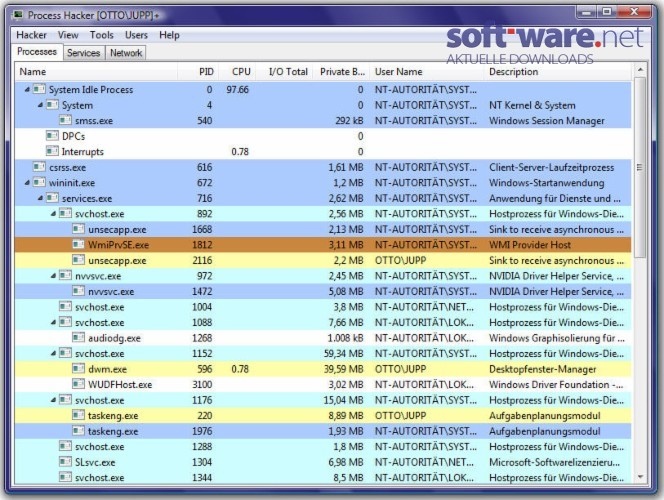Click the vertical scrollbar thumb

click(640, 167)
